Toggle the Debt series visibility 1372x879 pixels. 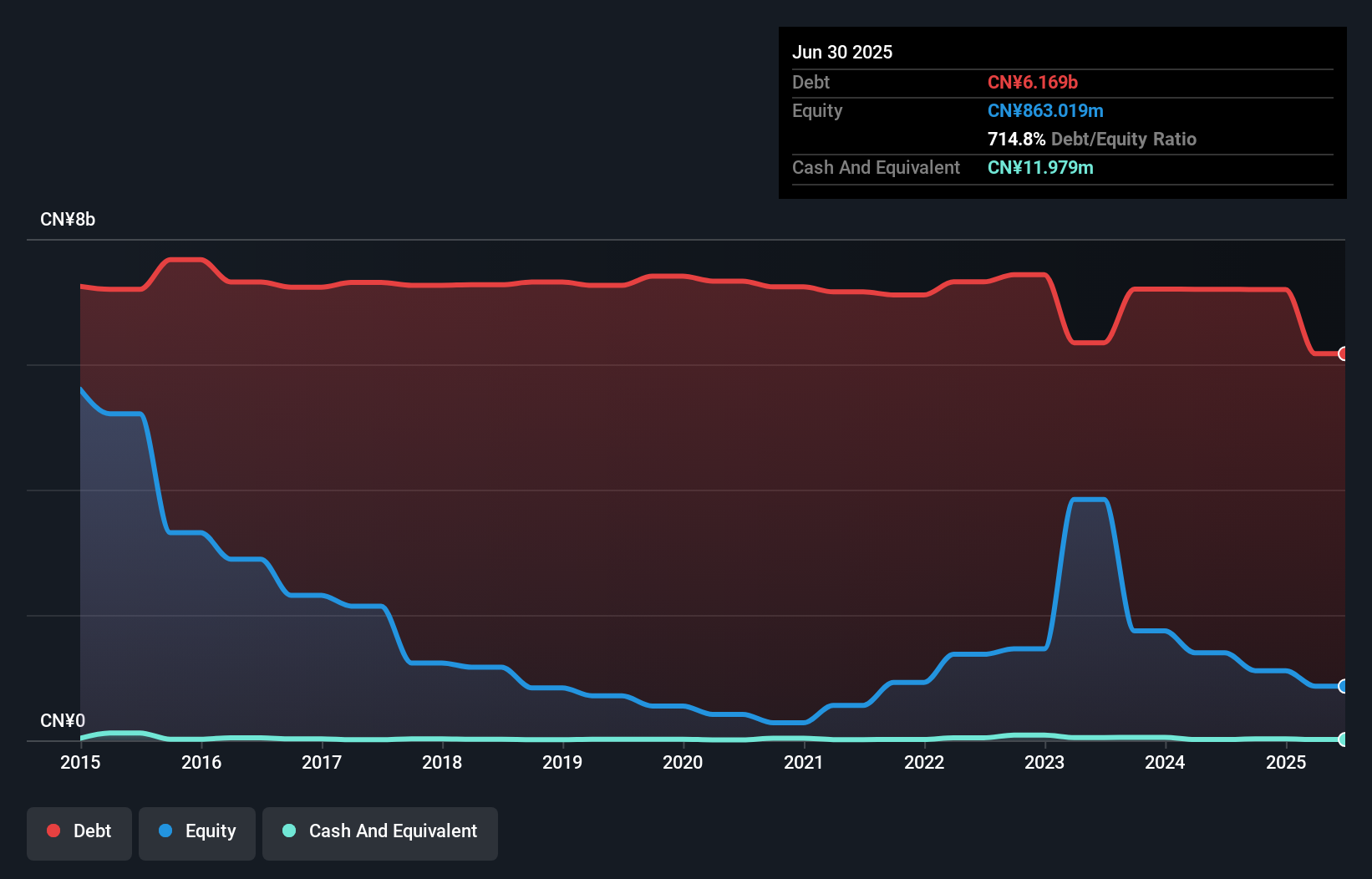tap(79, 833)
